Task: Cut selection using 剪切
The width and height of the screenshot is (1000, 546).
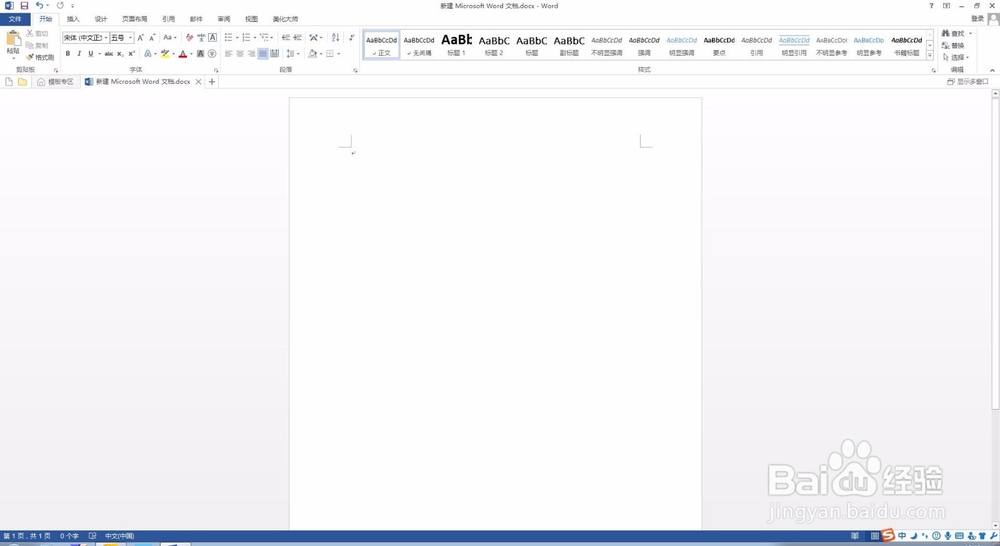Action: click(x=37, y=33)
